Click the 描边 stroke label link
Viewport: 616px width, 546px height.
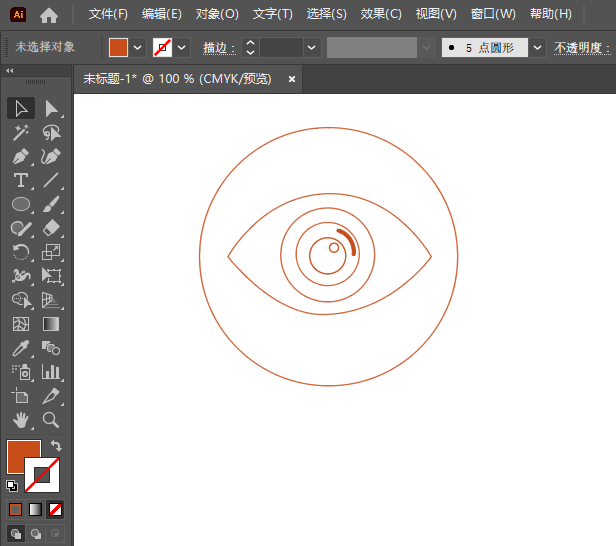tap(217, 47)
